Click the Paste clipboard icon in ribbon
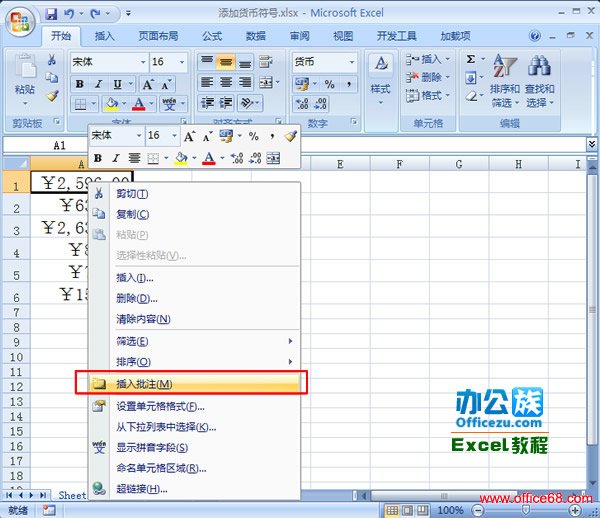This screenshot has height=518, width=600. click(x=25, y=68)
